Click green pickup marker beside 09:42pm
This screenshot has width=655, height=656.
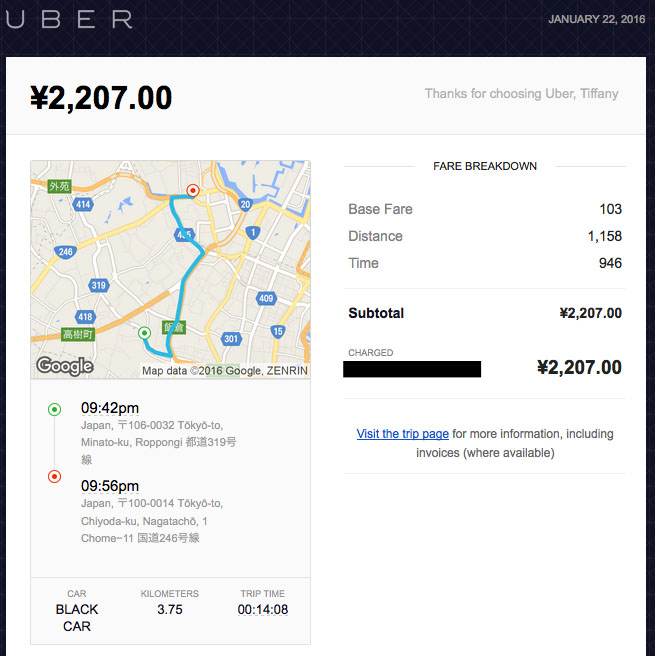[54, 409]
